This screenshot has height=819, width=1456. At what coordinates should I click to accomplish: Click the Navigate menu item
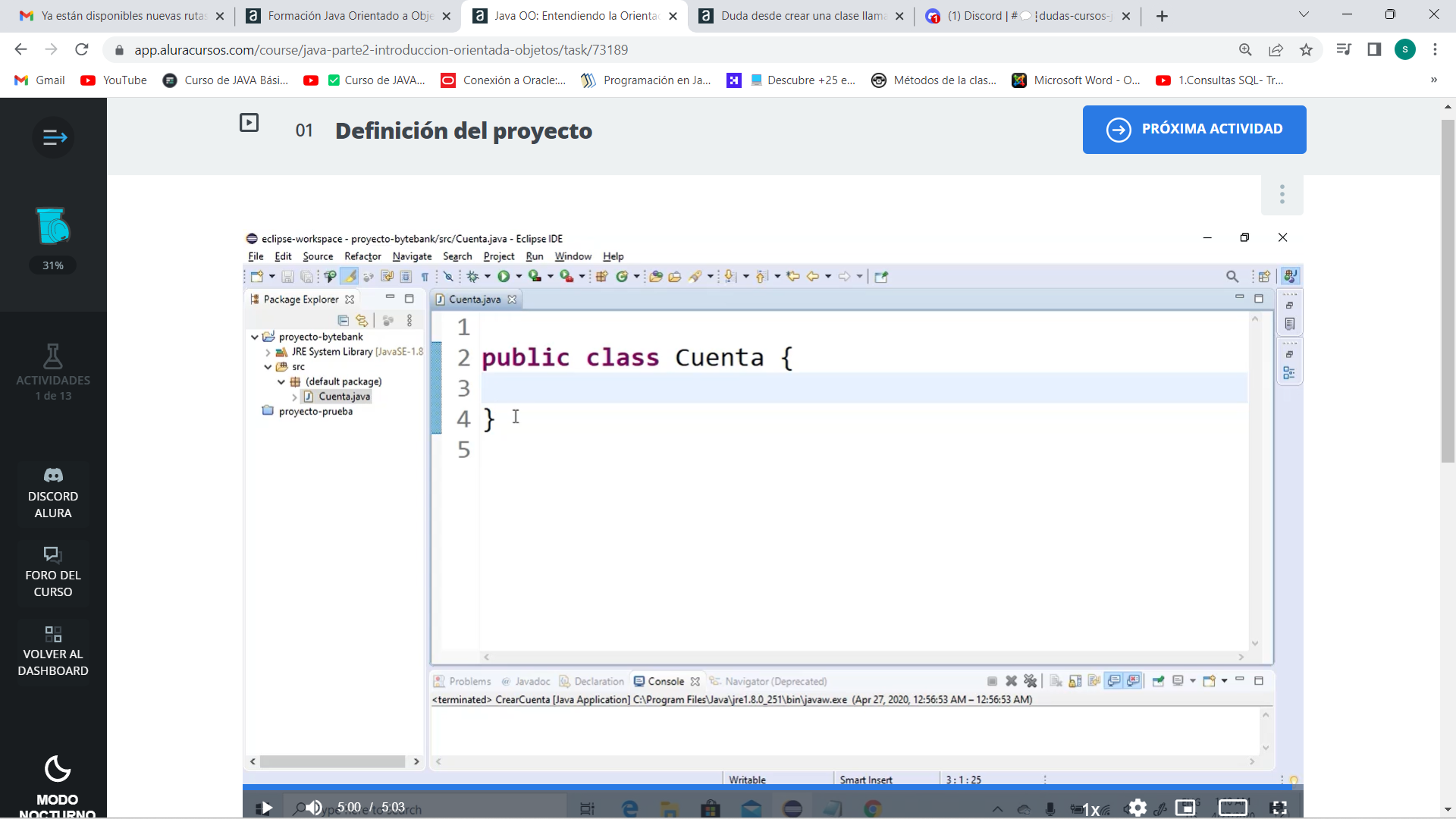(x=412, y=256)
